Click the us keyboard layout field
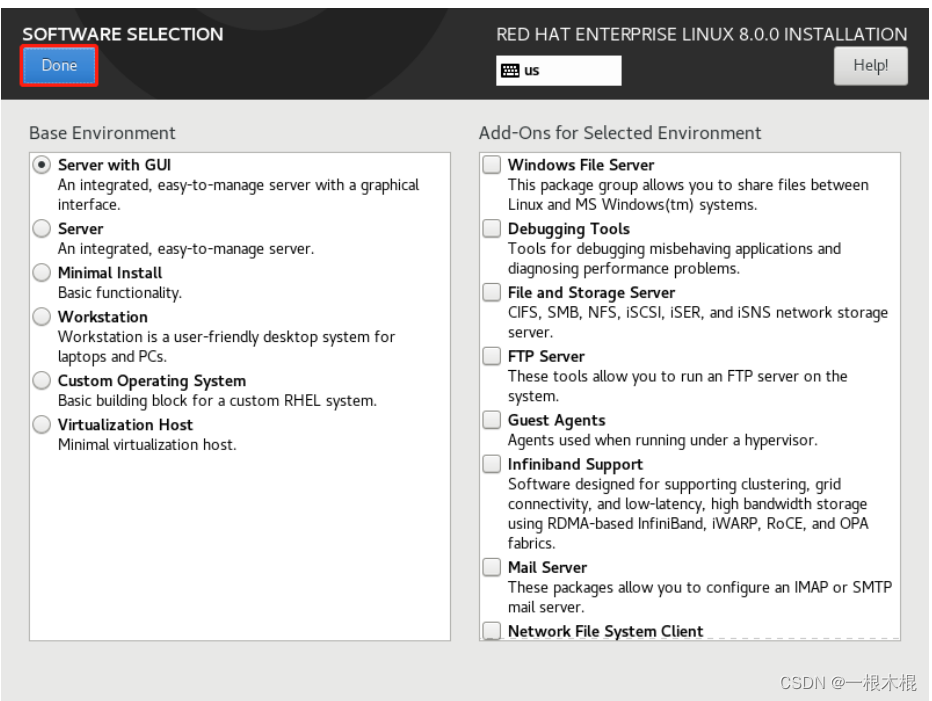 click(x=559, y=71)
